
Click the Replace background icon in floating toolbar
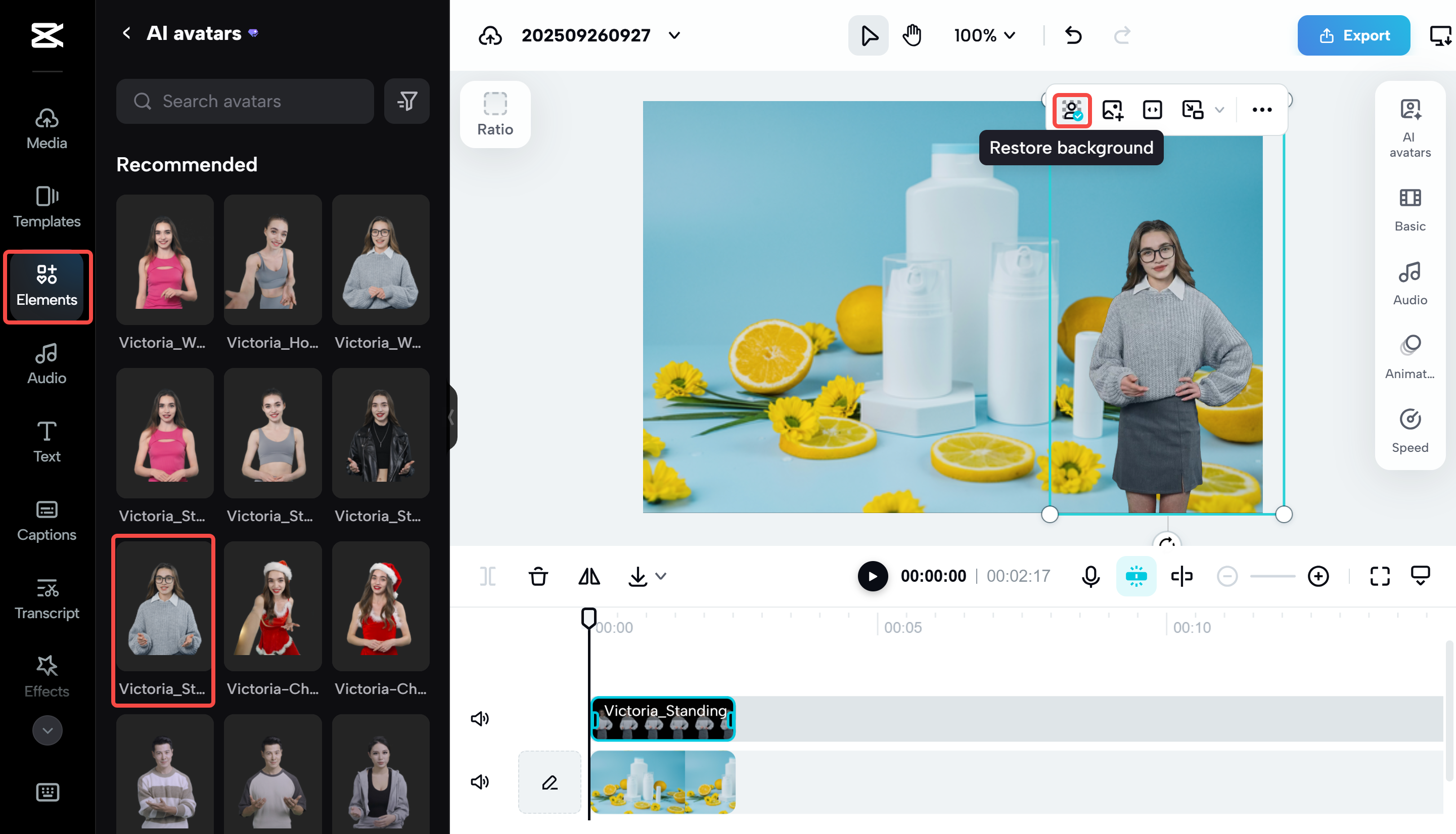[1112, 109]
